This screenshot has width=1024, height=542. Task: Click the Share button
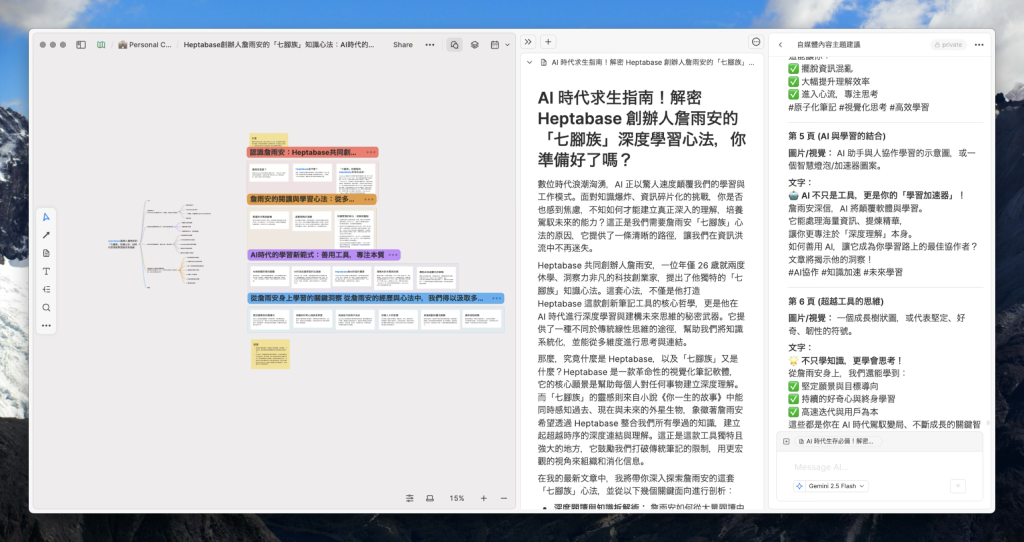403,45
